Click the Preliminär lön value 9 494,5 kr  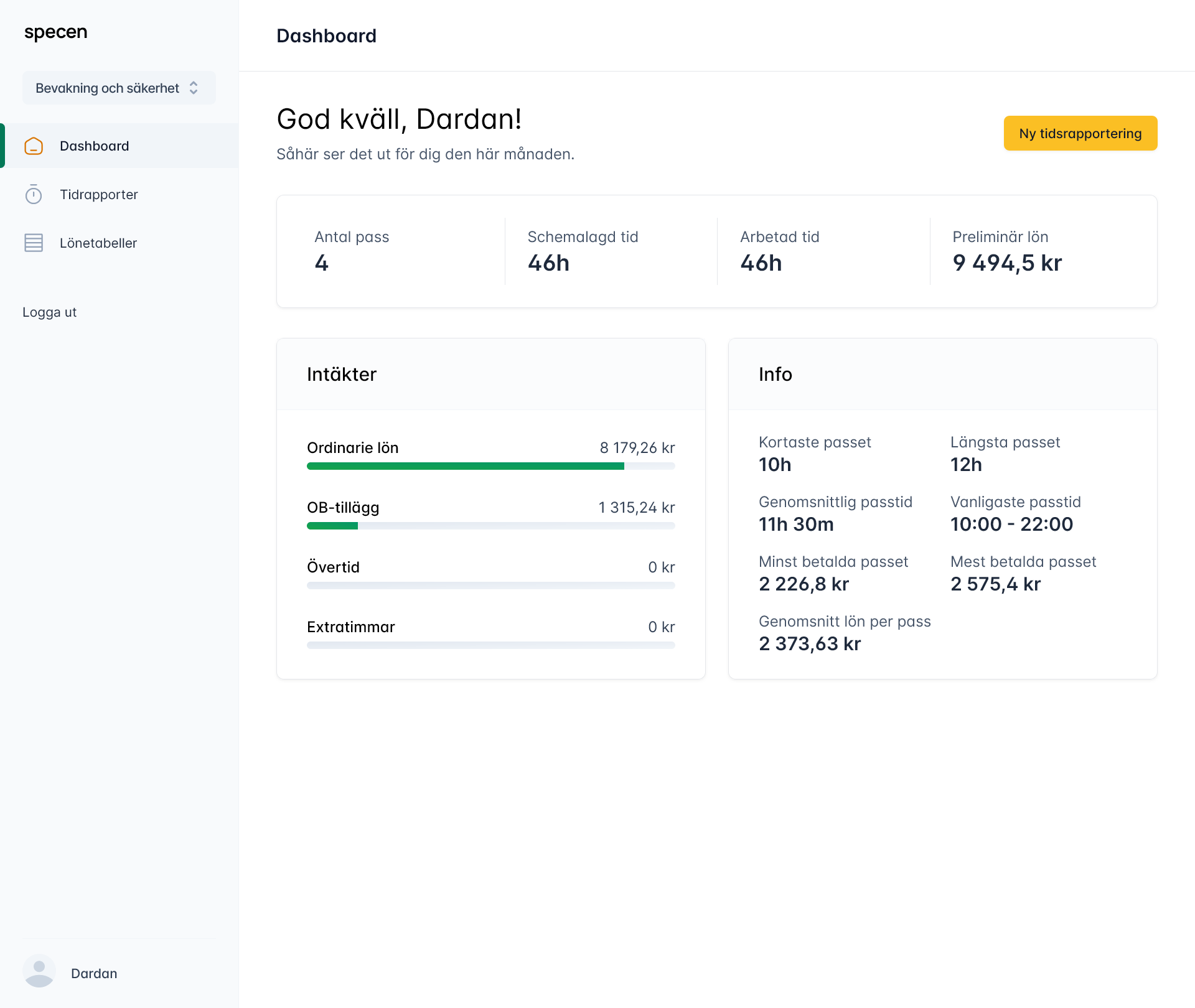click(1007, 263)
